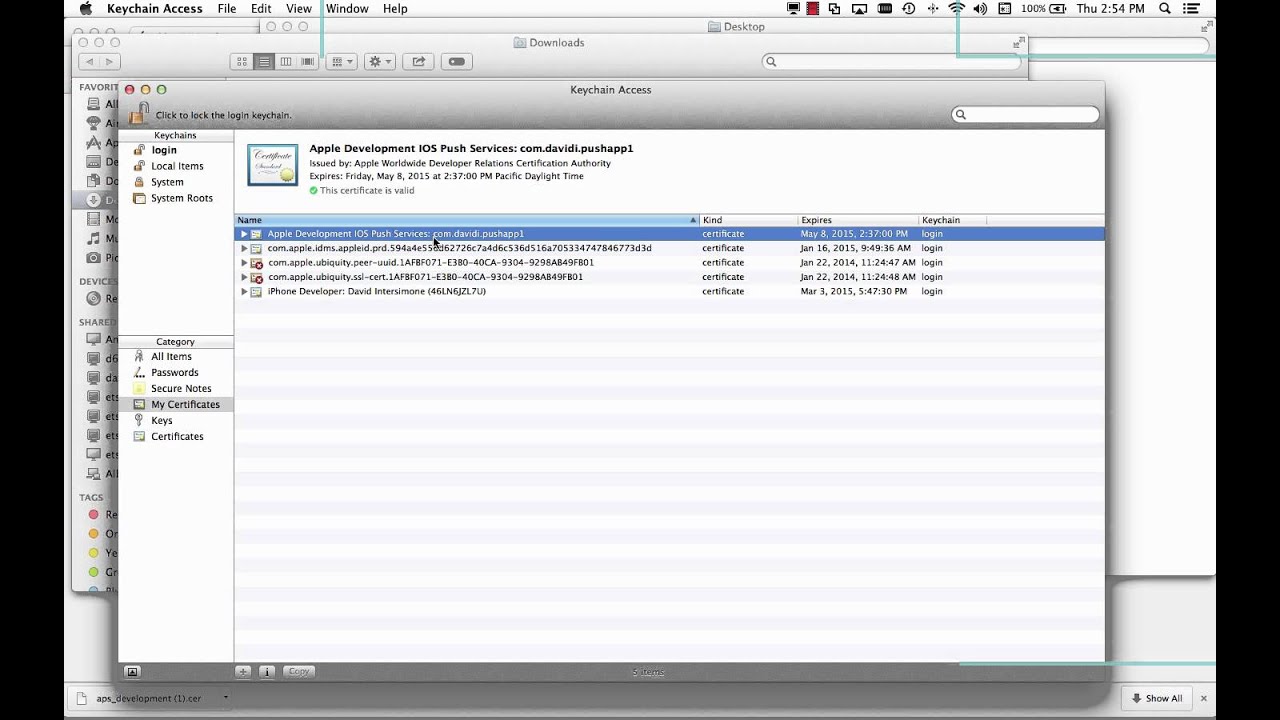Open the Window menu
The width and height of the screenshot is (1280, 720).
347,8
